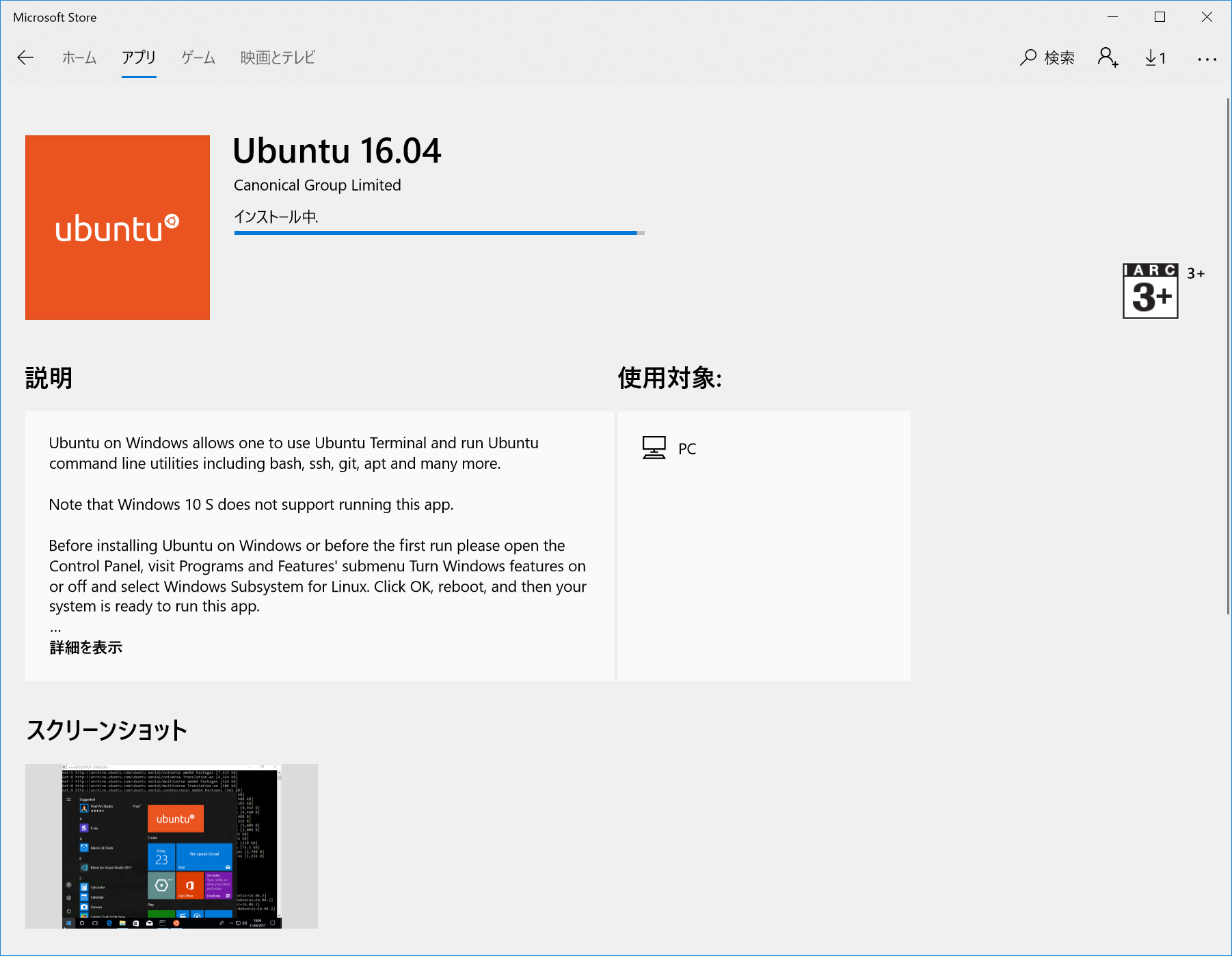Click the vertical scrollbar on right
Screen dimensions: 1232x956
coord(1228,355)
